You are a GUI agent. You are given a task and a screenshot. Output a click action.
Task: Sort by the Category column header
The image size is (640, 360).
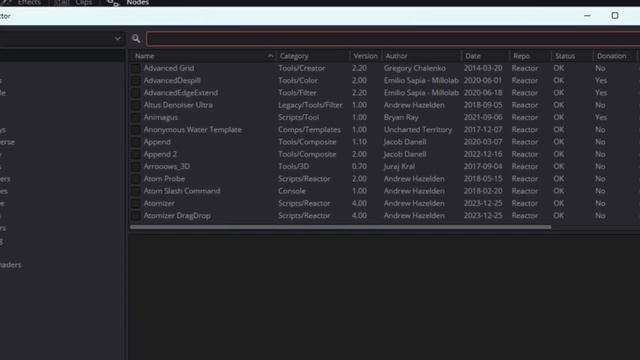tap(294, 56)
